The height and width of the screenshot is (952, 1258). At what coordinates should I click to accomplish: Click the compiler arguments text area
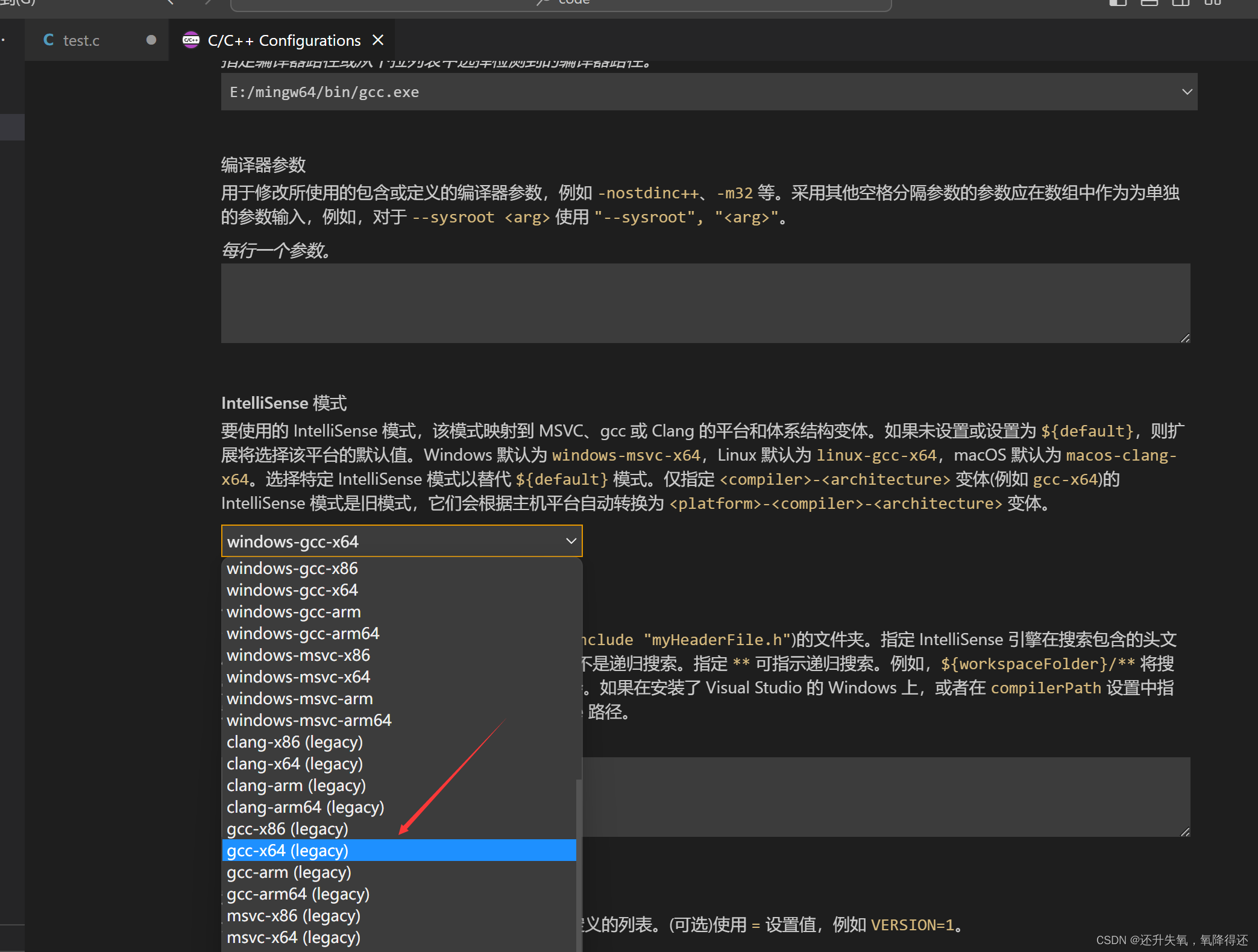point(705,303)
